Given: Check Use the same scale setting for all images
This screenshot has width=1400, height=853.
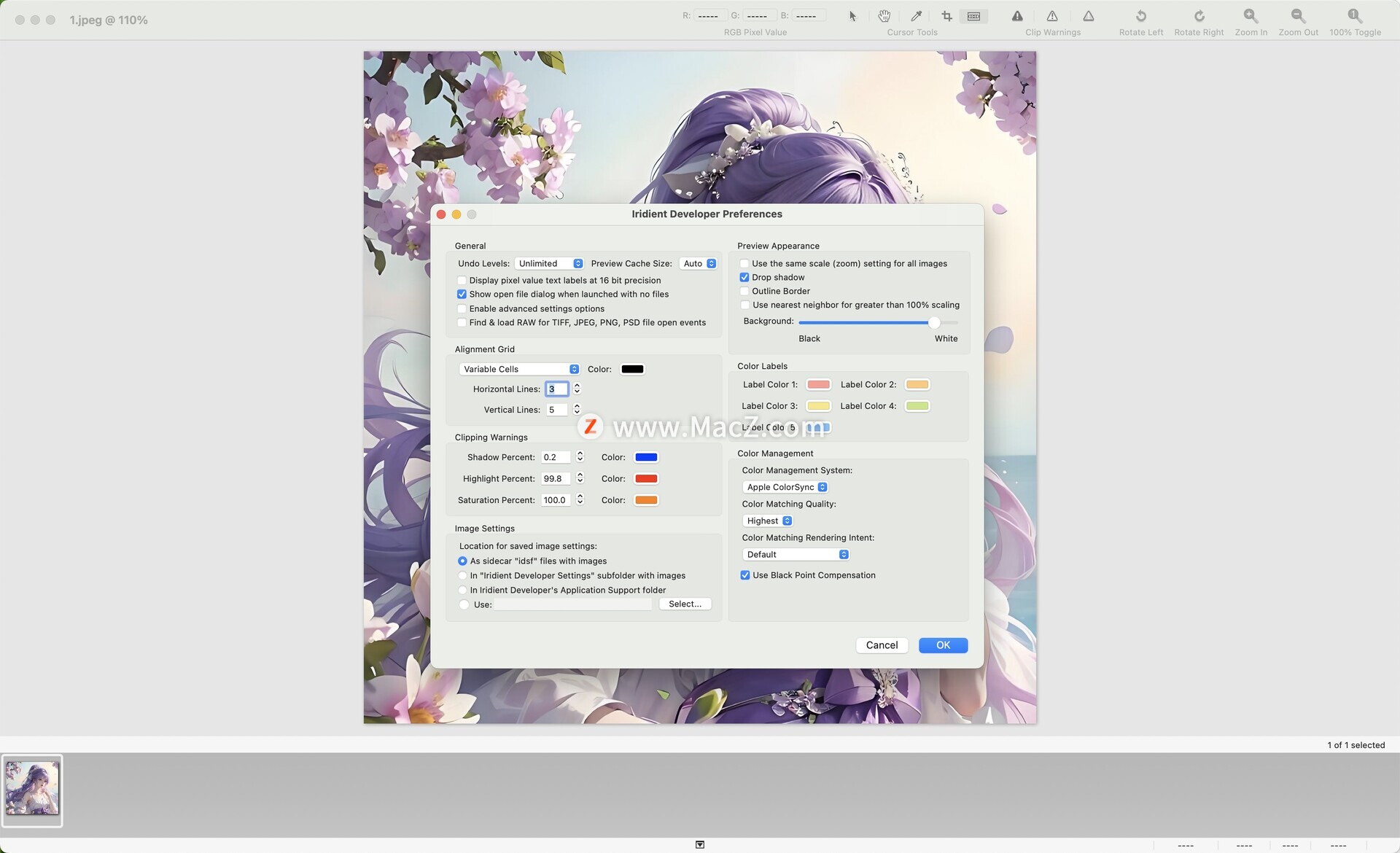Looking at the screenshot, I should pos(744,264).
